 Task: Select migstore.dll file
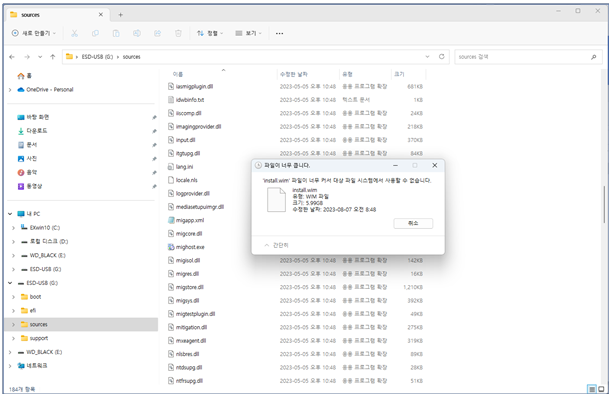186,287
